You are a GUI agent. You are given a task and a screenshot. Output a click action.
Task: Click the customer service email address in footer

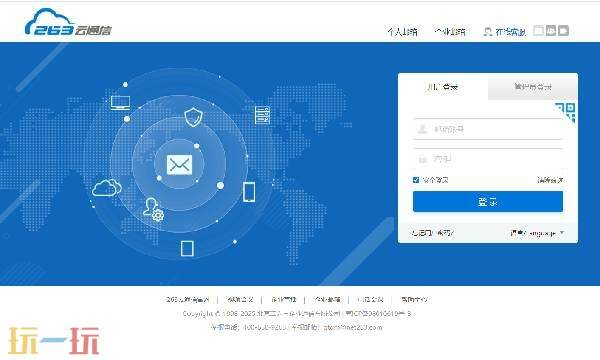pyautogui.click(x=353, y=327)
